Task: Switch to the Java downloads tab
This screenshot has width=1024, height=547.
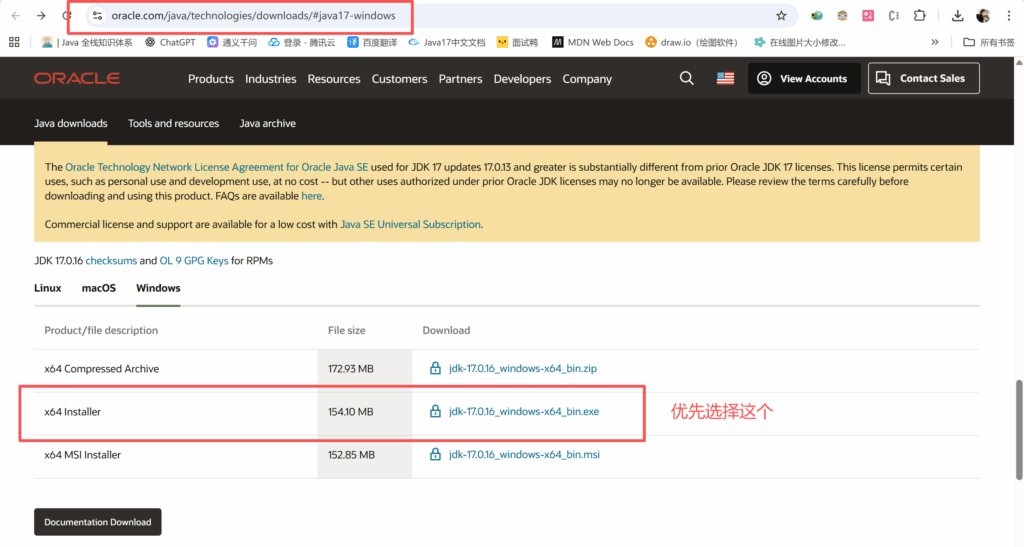Action: [71, 123]
